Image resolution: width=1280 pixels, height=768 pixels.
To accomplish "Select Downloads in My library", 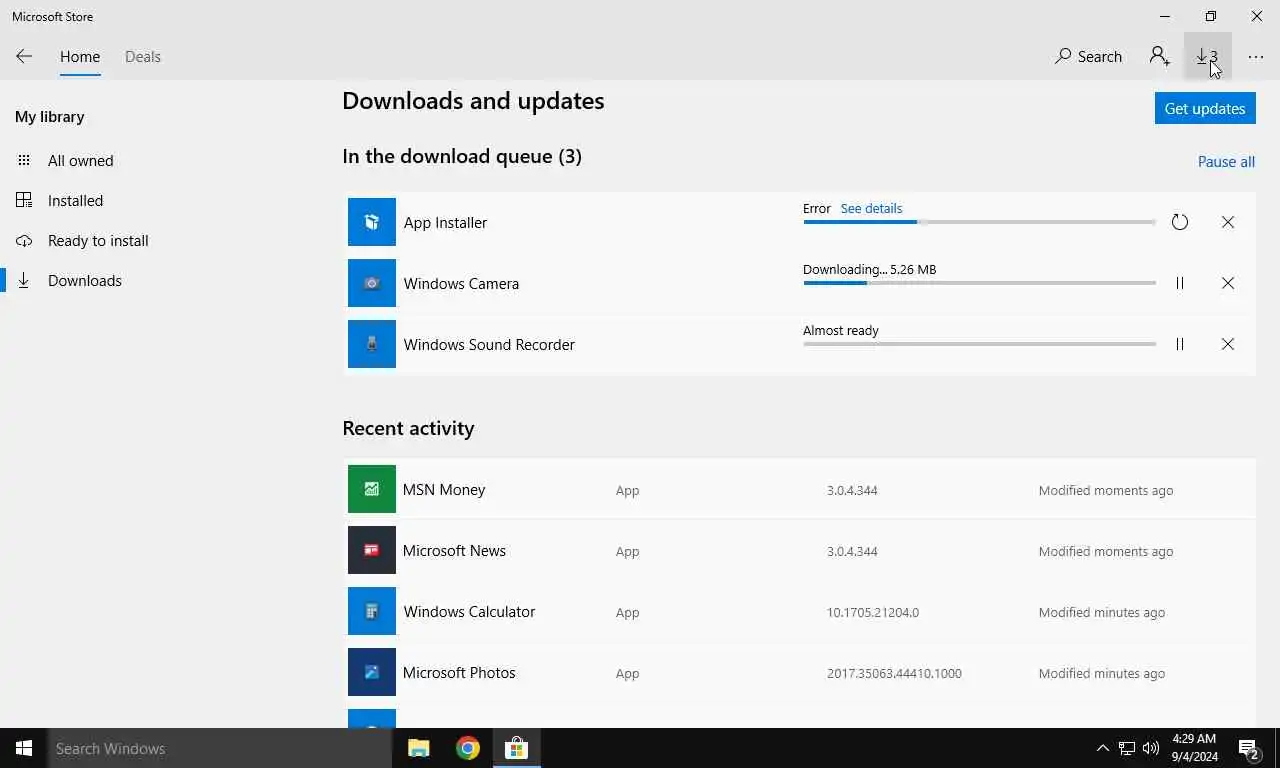I will pos(85,281).
